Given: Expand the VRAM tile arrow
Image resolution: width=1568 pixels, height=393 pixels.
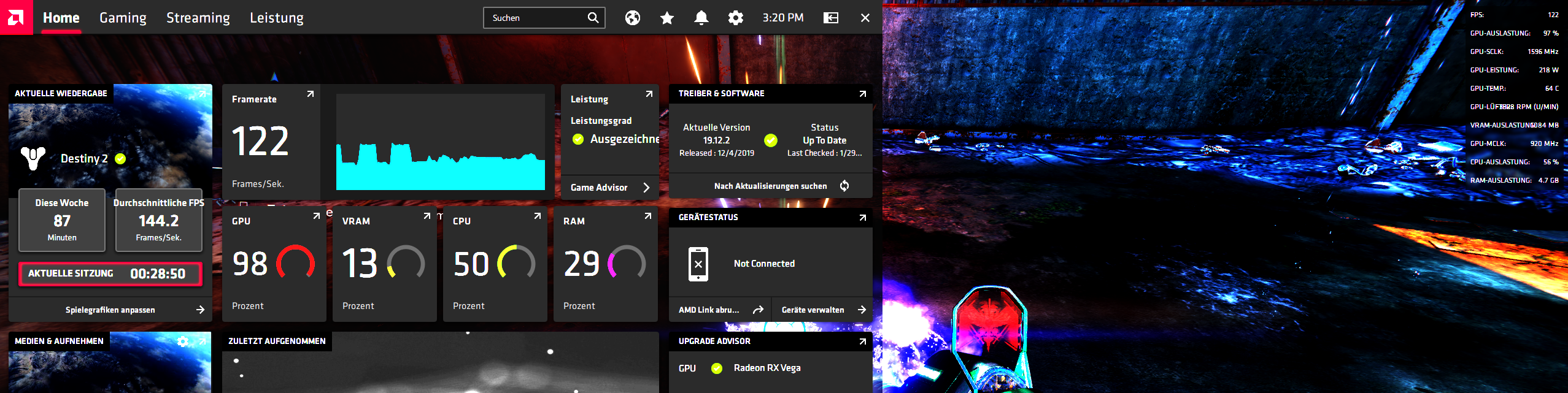Looking at the screenshot, I should pos(427,216).
